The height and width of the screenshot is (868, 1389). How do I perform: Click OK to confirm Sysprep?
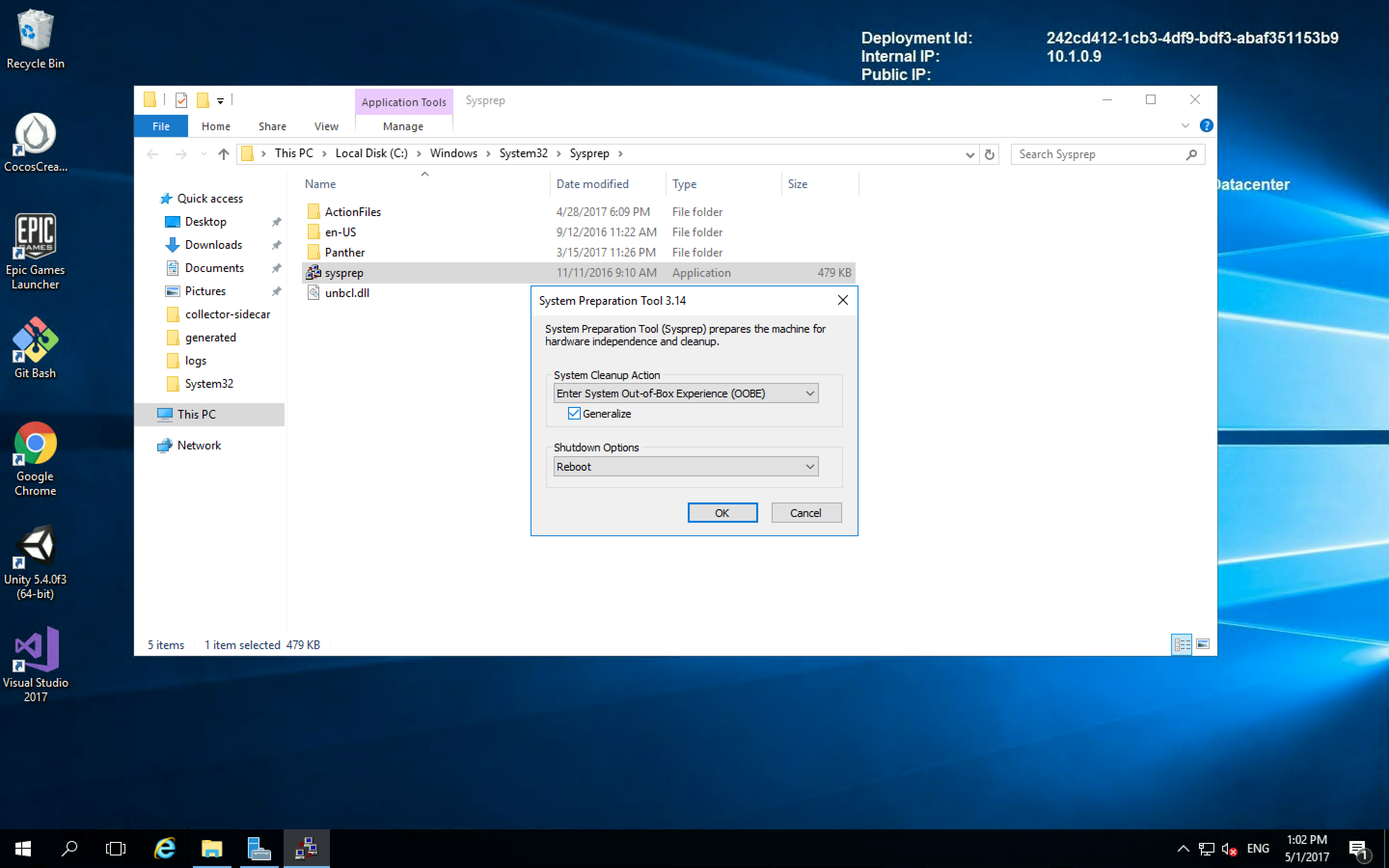(722, 512)
